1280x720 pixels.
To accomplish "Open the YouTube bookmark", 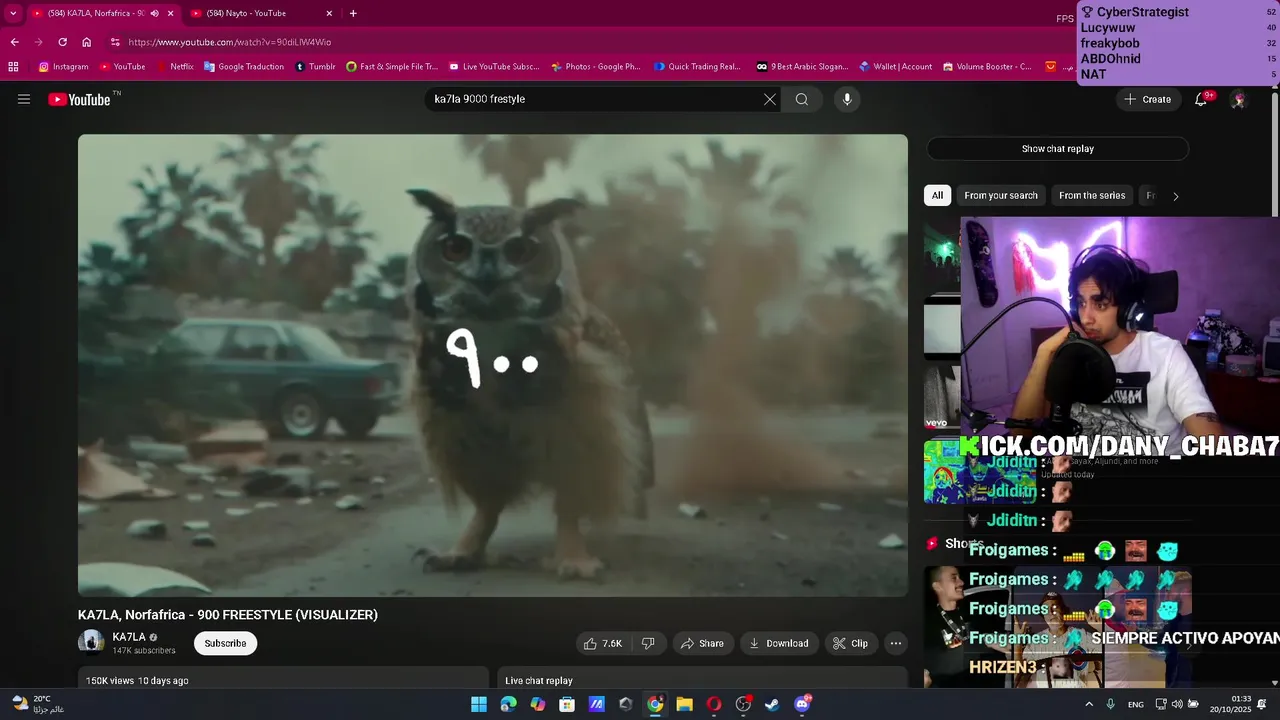I will (122, 67).
